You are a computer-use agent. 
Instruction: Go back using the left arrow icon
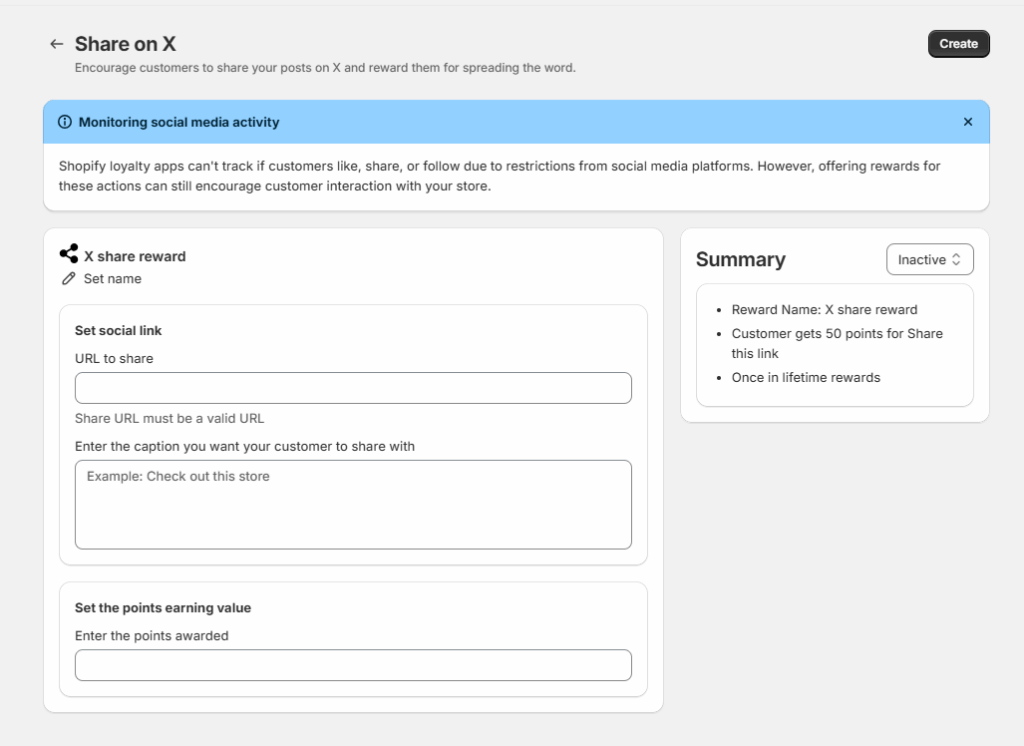57,44
